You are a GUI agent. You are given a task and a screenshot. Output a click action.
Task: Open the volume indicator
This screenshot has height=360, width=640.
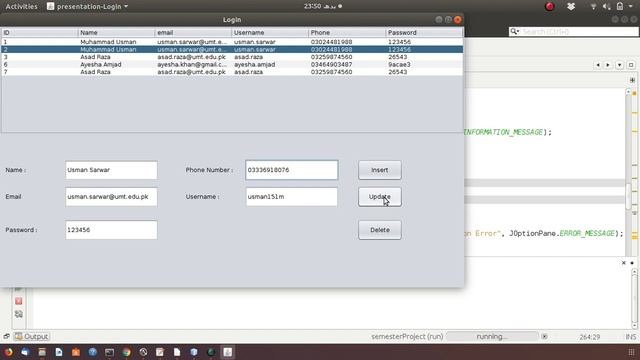(x=607, y=7)
